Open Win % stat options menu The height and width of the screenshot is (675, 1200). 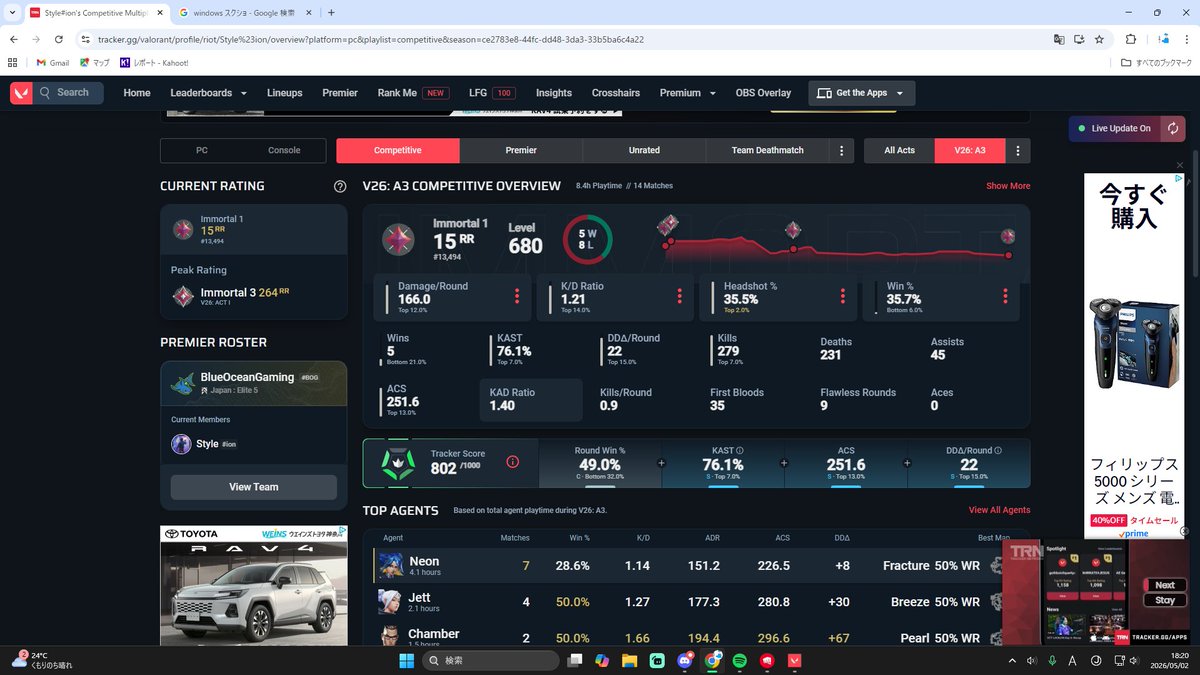pyautogui.click(x=1005, y=296)
